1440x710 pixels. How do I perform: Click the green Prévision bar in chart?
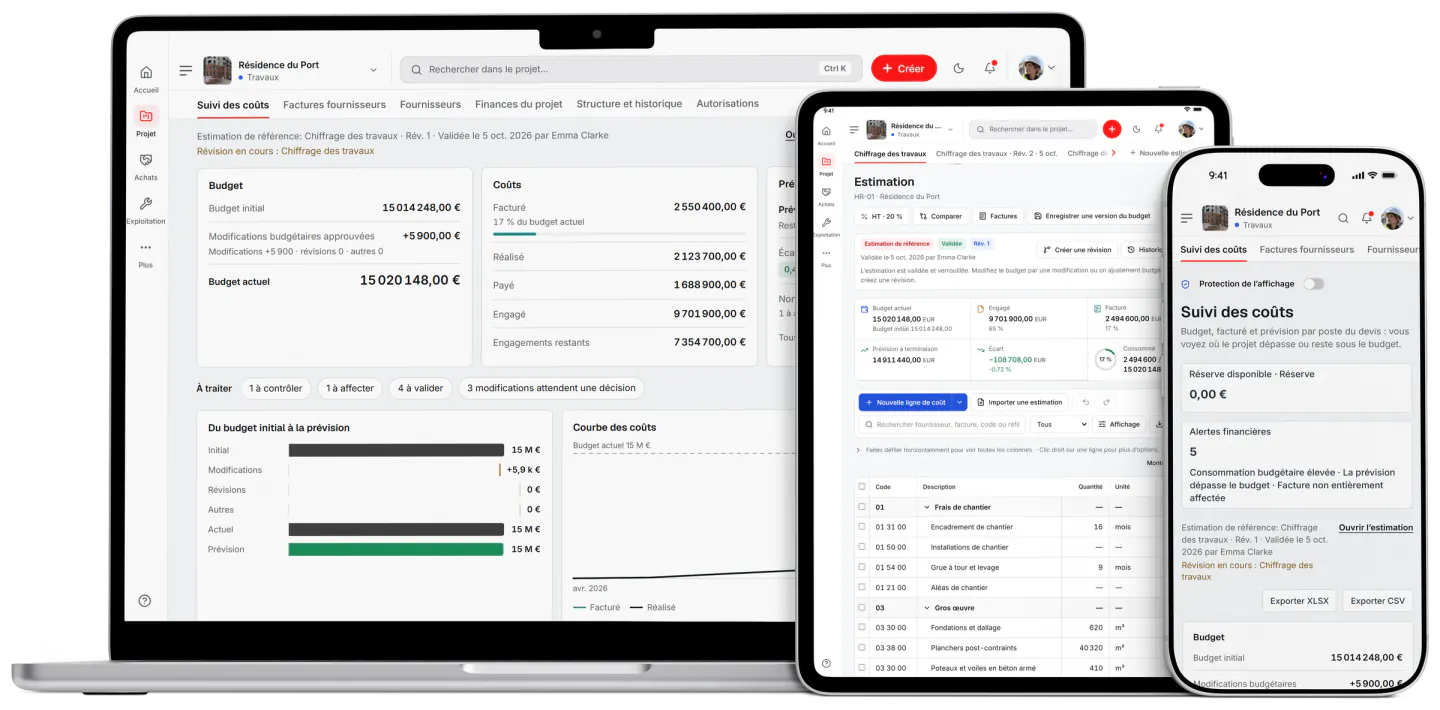coord(396,549)
